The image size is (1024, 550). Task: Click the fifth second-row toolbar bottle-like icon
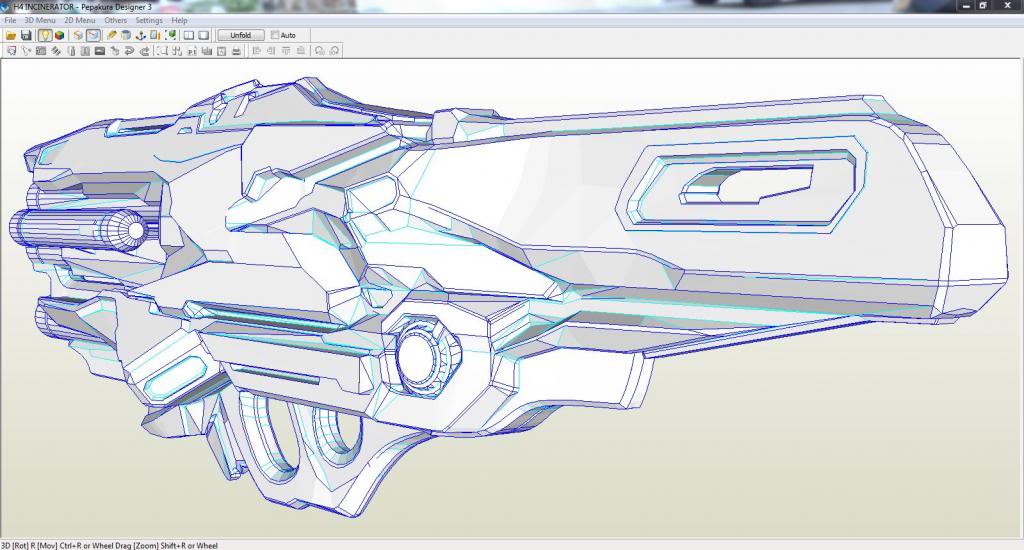pos(71,51)
